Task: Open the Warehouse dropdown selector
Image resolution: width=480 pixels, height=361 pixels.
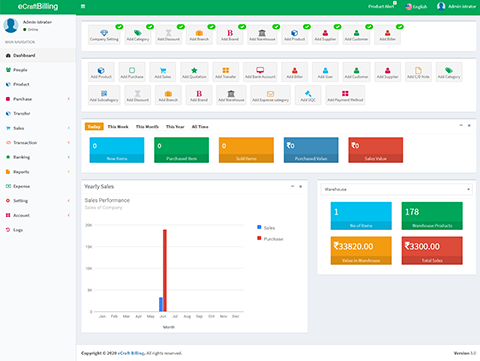Action: 396,189
